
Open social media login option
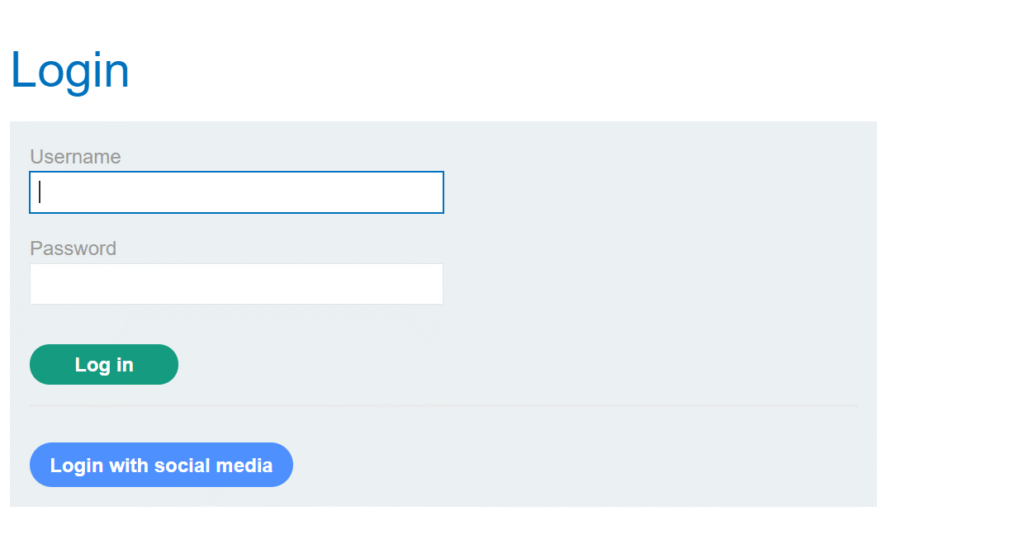[x=161, y=465]
